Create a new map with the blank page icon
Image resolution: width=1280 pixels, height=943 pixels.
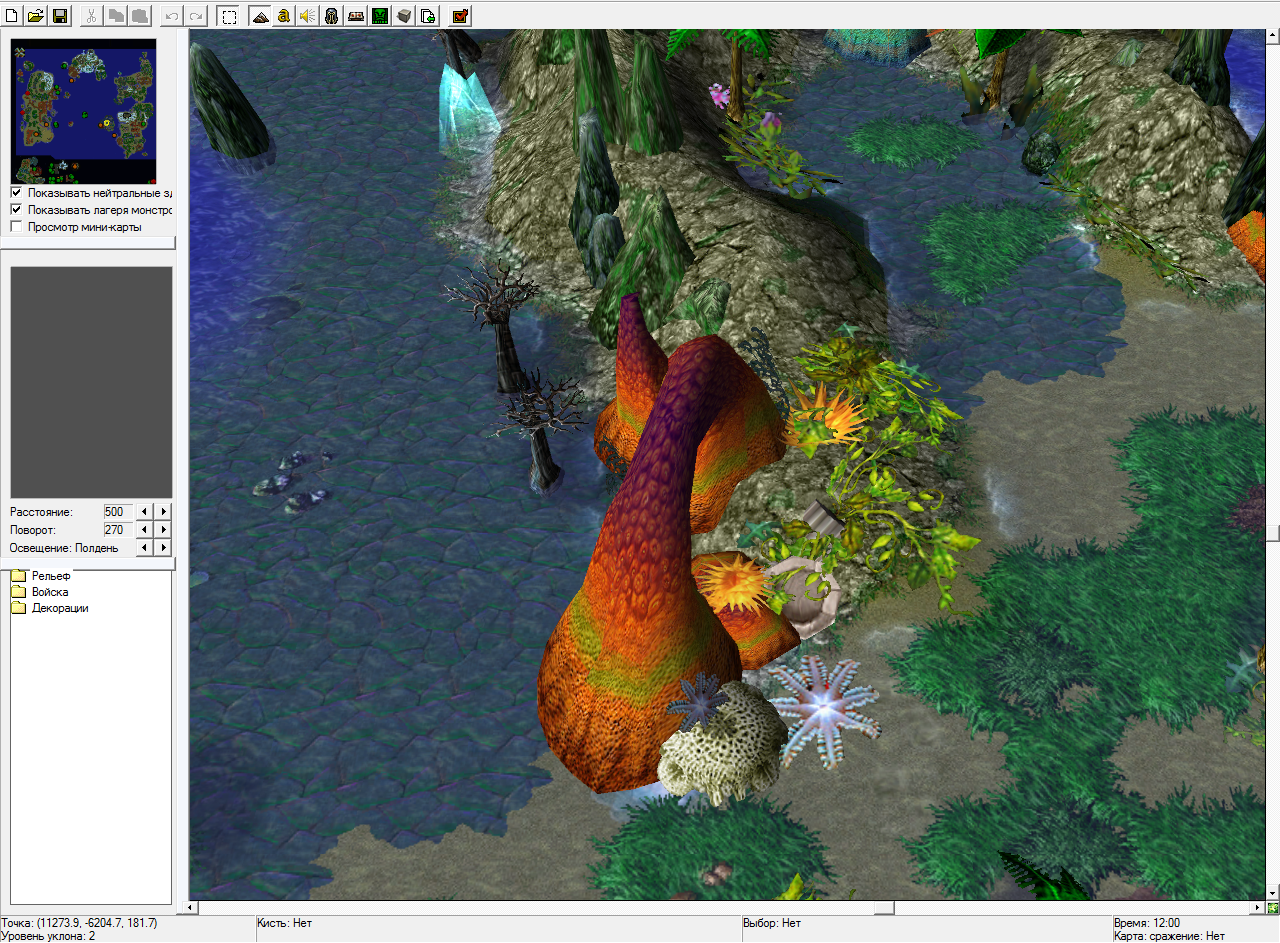coord(12,16)
